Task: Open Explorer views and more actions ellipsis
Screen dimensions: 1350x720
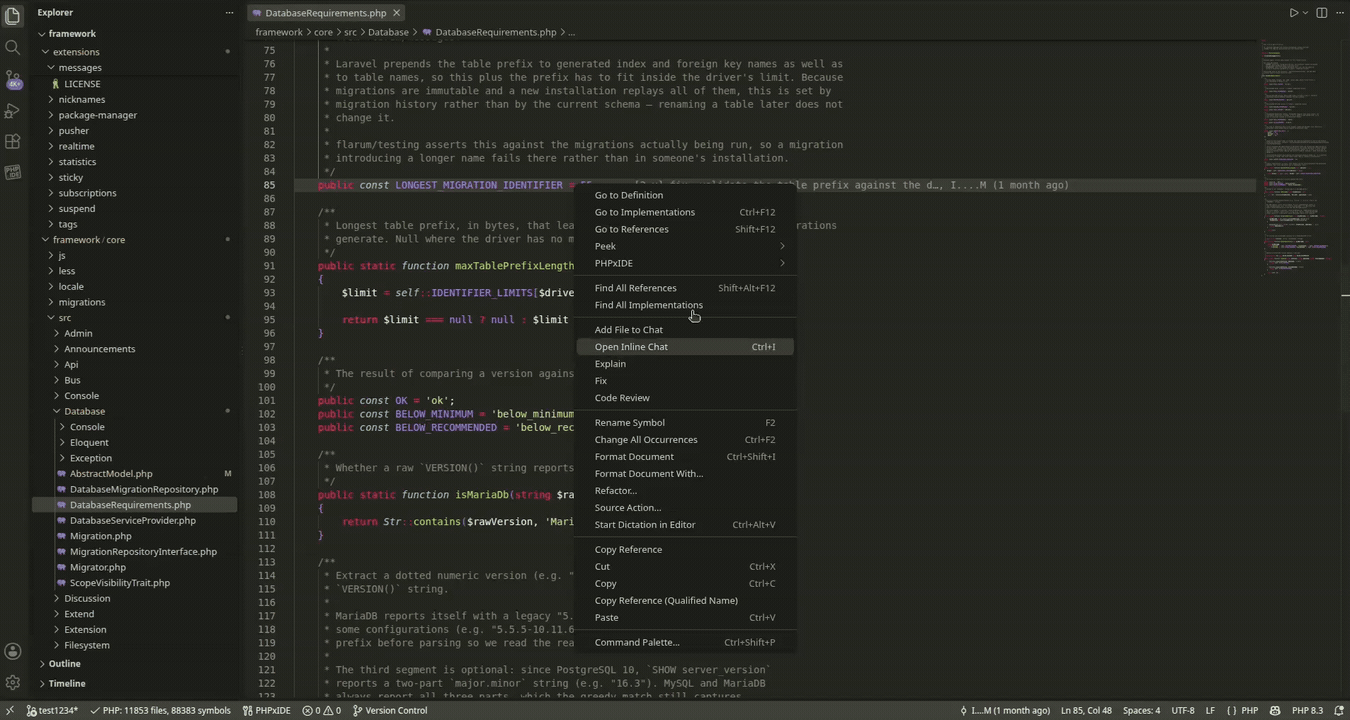Action: (x=230, y=13)
